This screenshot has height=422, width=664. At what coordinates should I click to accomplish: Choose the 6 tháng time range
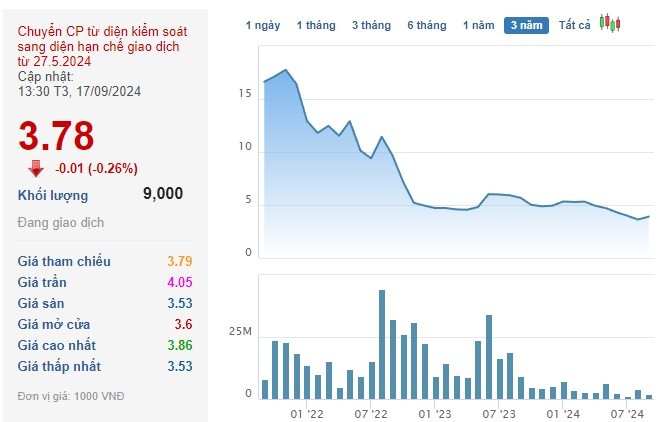point(426,24)
